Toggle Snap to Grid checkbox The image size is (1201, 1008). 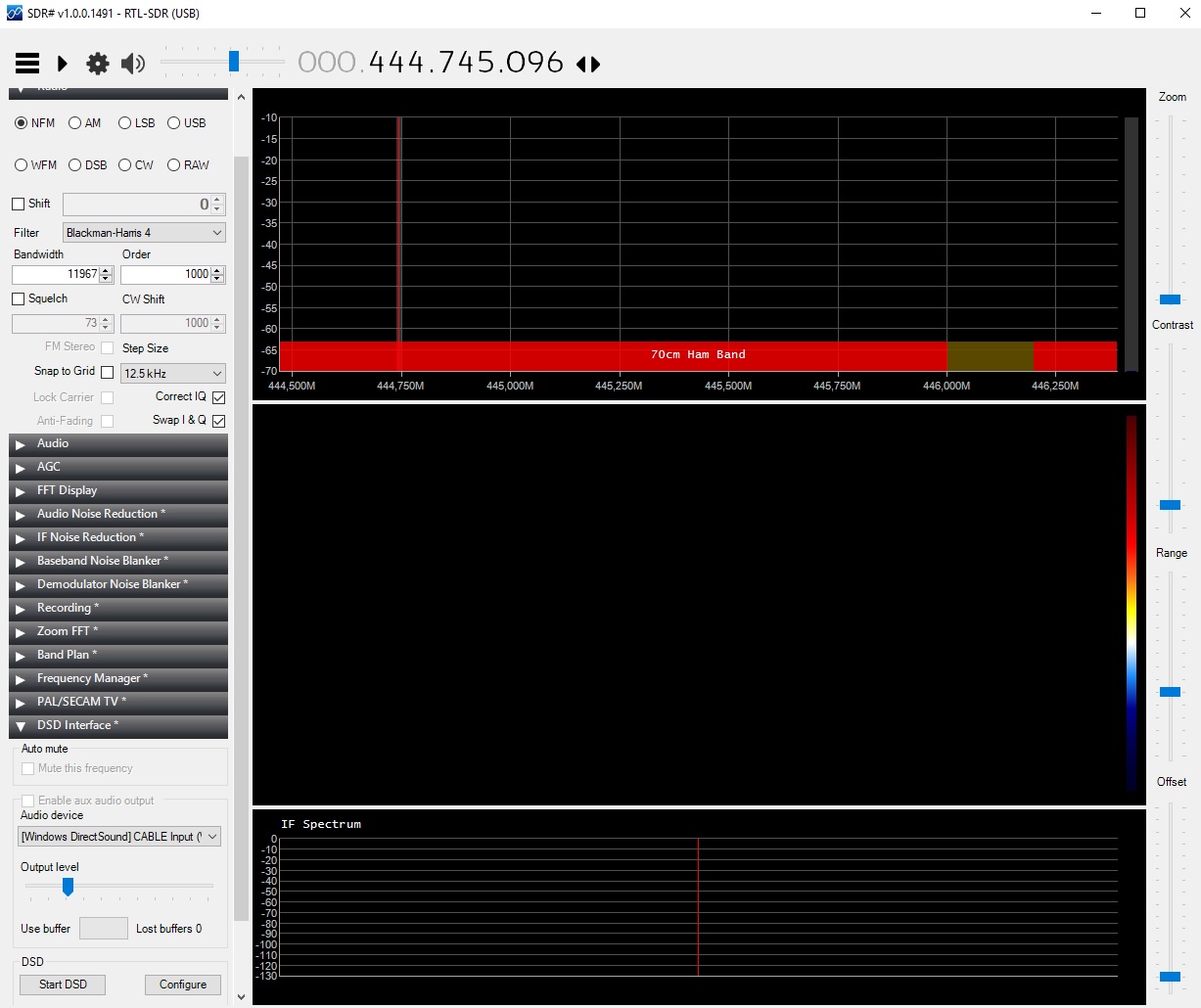coord(108,372)
